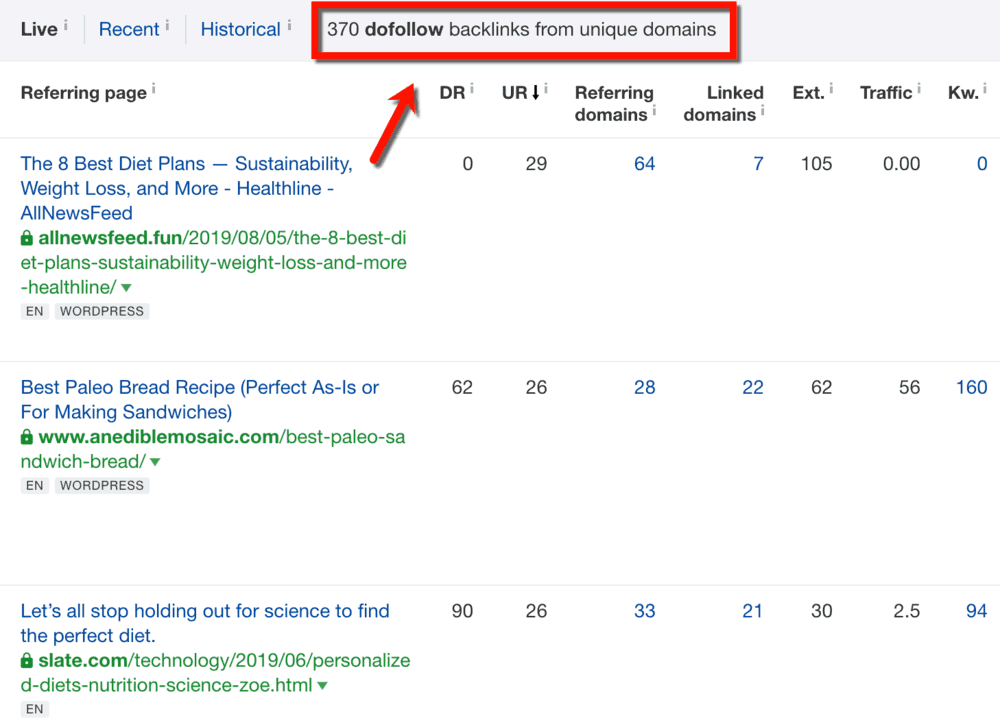The width and height of the screenshot is (1000, 723).
Task: Click the WORDPRESS tag under the Paleo Bread result
Action: pos(102,485)
